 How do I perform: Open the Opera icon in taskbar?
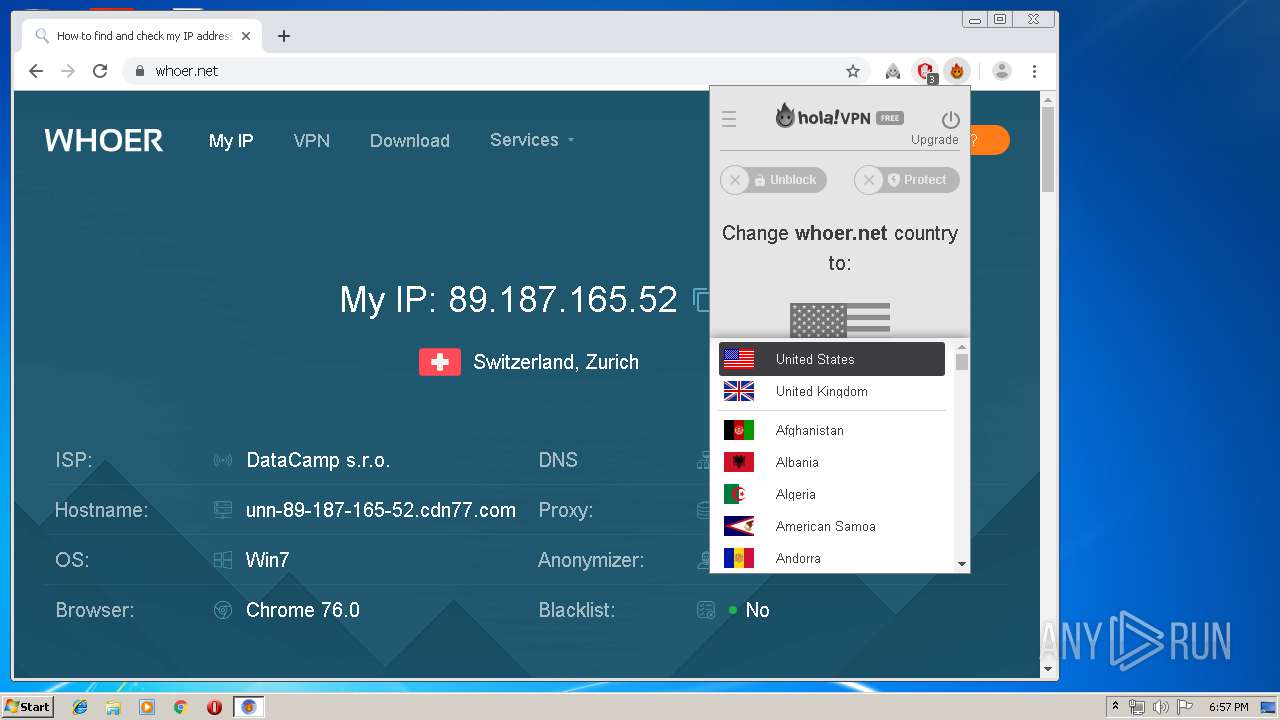point(214,707)
